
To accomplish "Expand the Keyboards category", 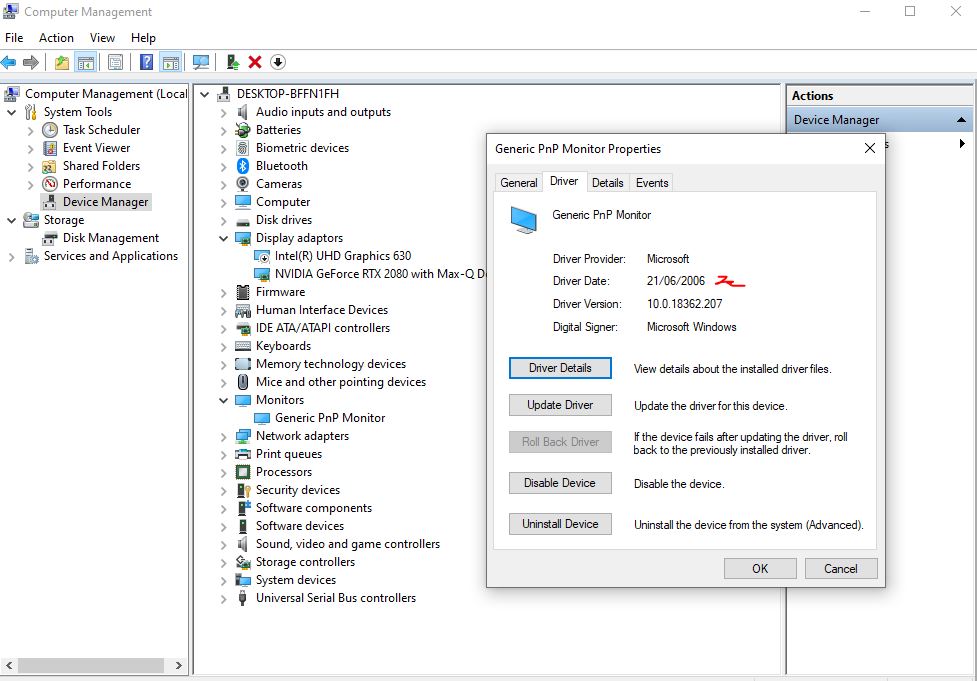I will click(223, 346).
